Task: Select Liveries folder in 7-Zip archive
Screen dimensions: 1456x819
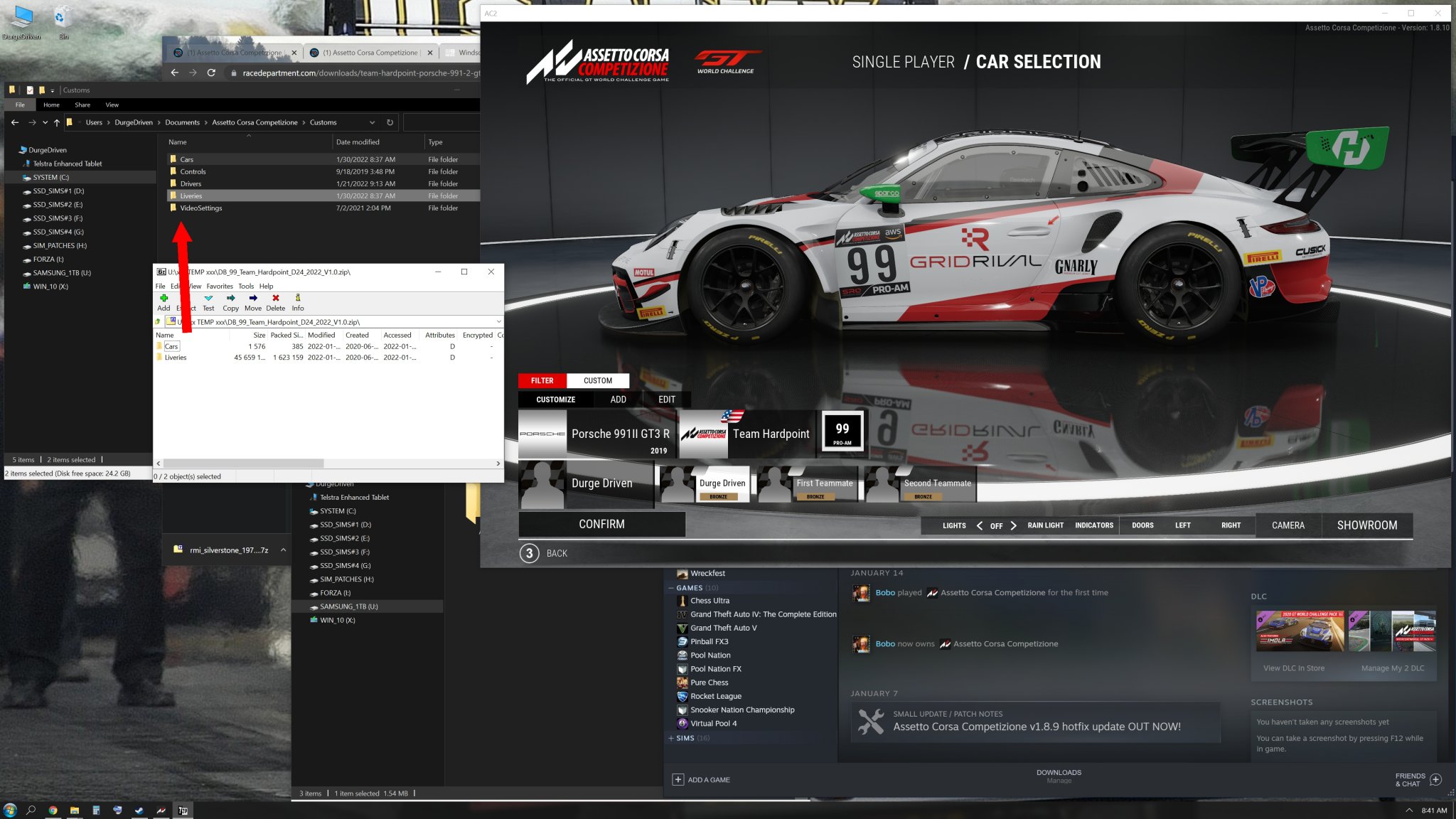Action: (x=175, y=358)
